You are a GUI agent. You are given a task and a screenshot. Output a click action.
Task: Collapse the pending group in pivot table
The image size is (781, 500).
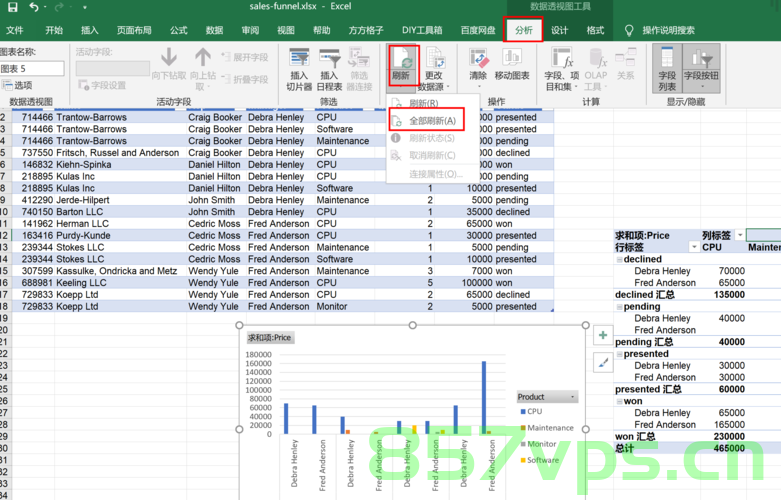click(x=620, y=307)
